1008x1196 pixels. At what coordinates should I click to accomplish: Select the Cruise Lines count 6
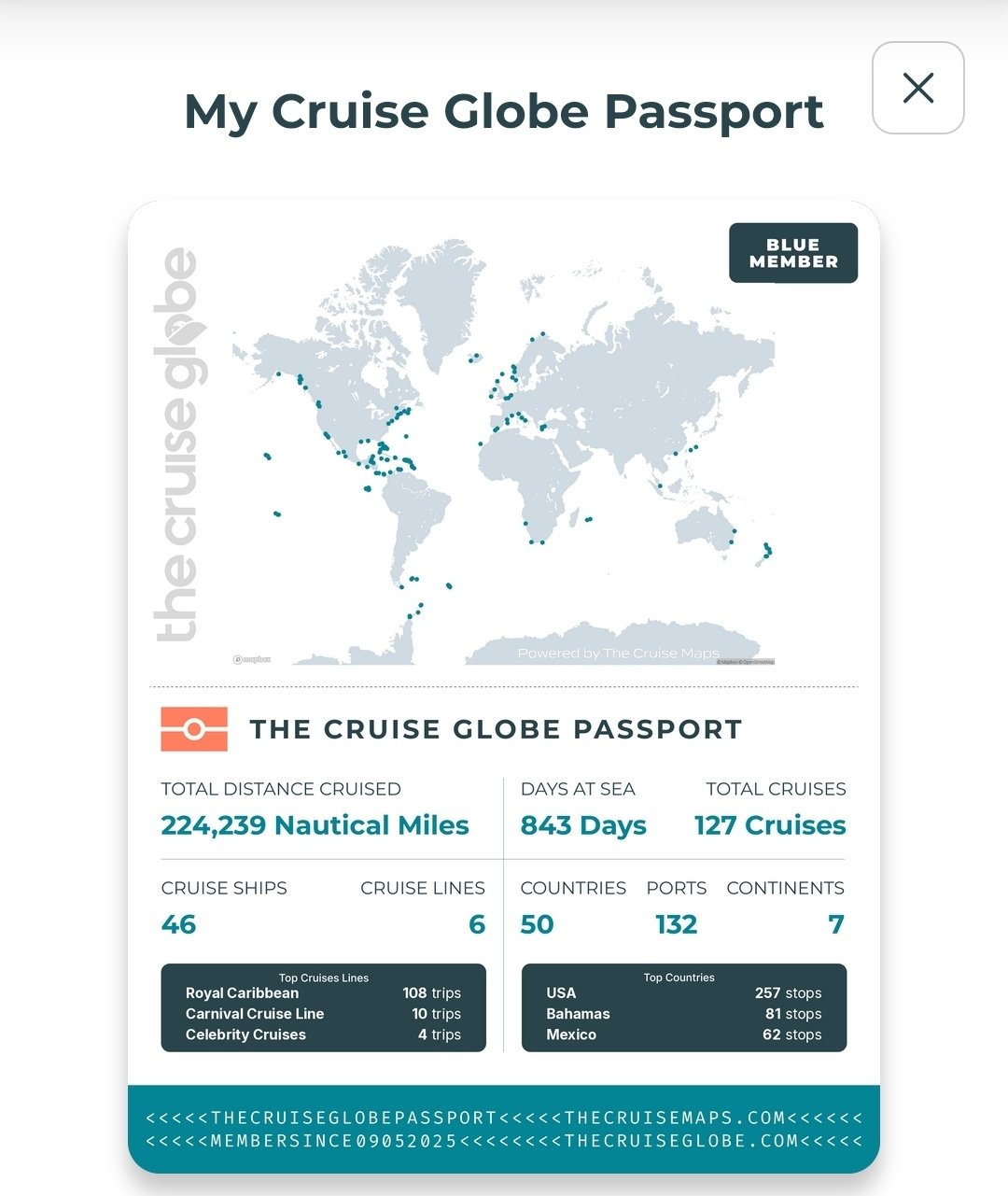pos(476,924)
